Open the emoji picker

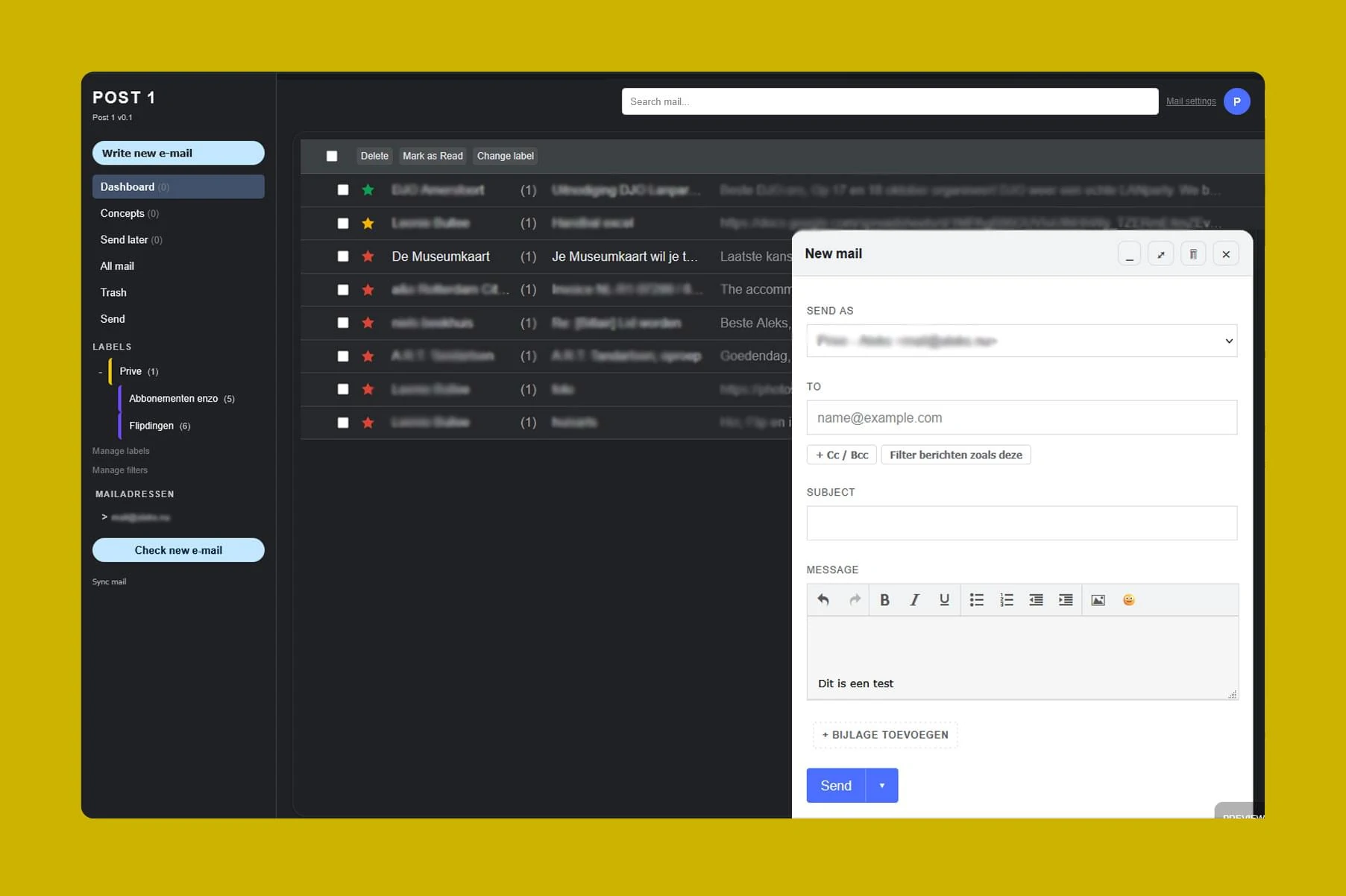click(x=1128, y=599)
